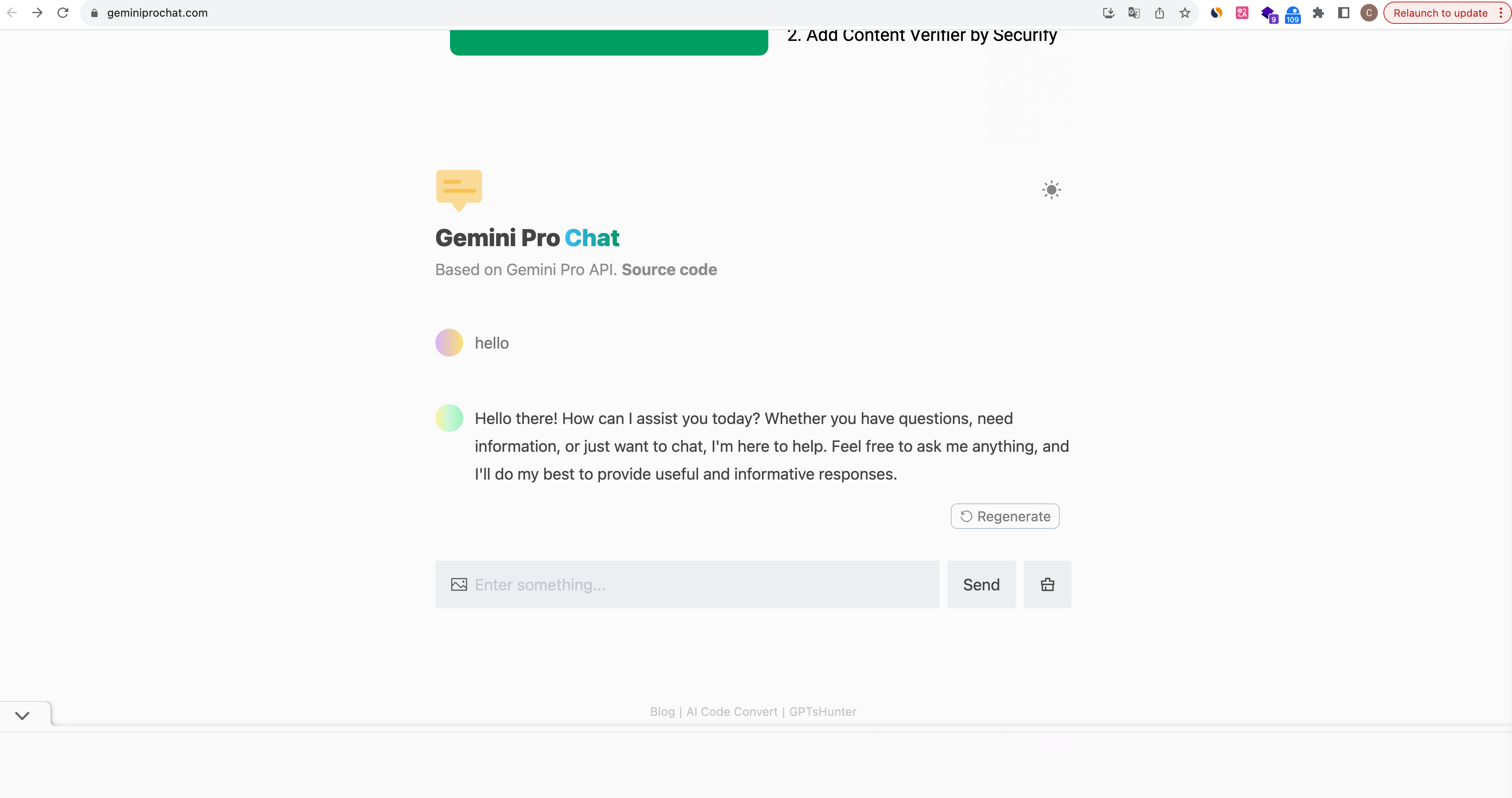
Task: Open the GPTsHunter footer link
Action: (822, 712)
